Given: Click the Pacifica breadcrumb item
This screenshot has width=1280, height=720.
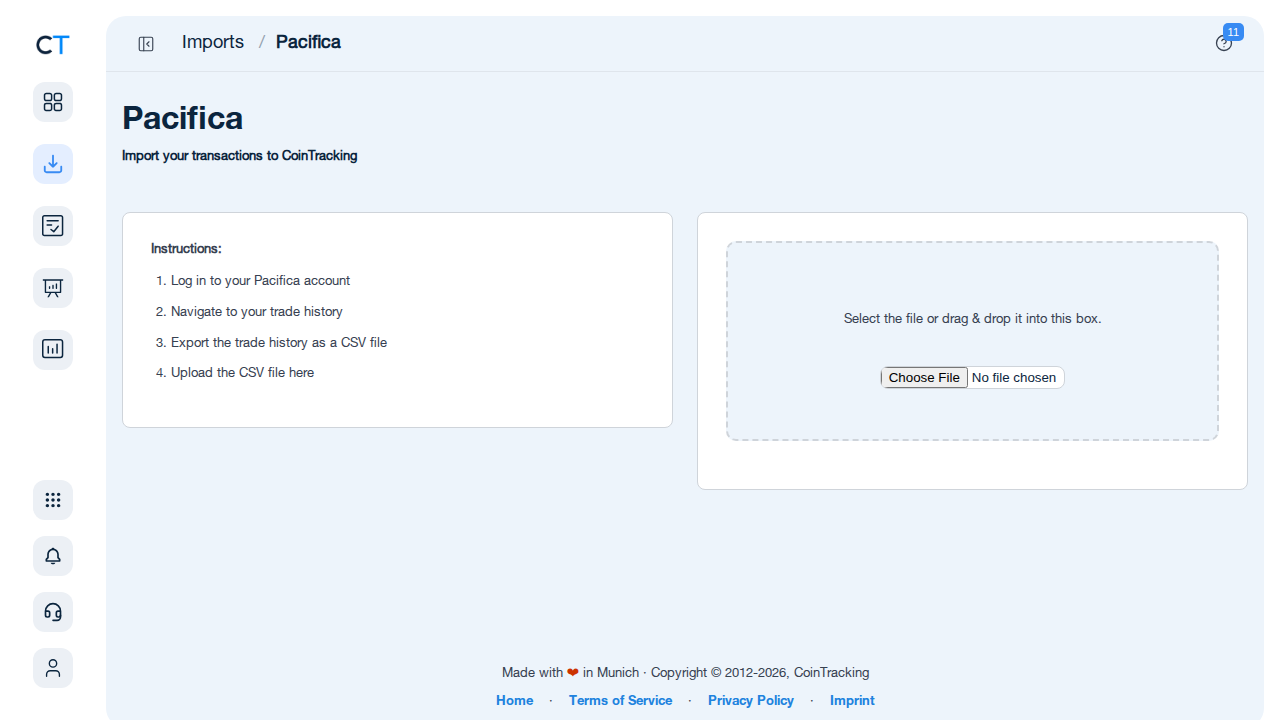Looking at the screenshot, I should [x=308, y=42].
